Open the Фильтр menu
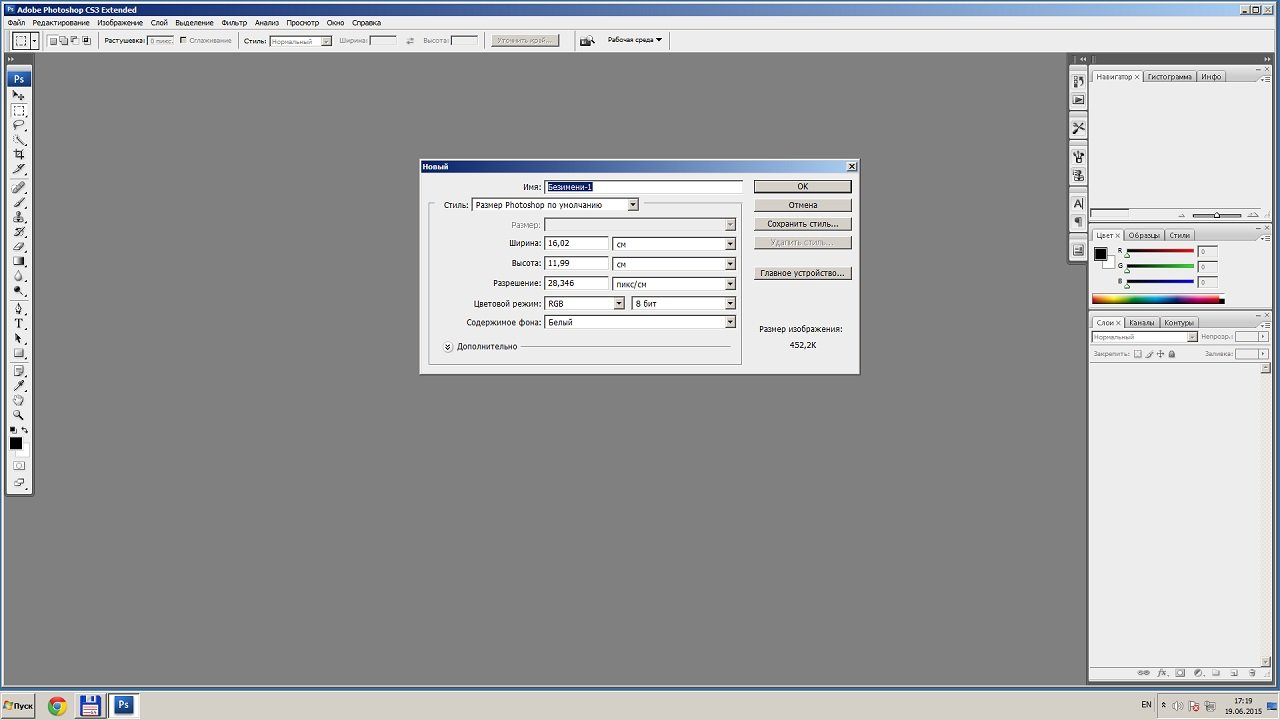 point(234,22)
